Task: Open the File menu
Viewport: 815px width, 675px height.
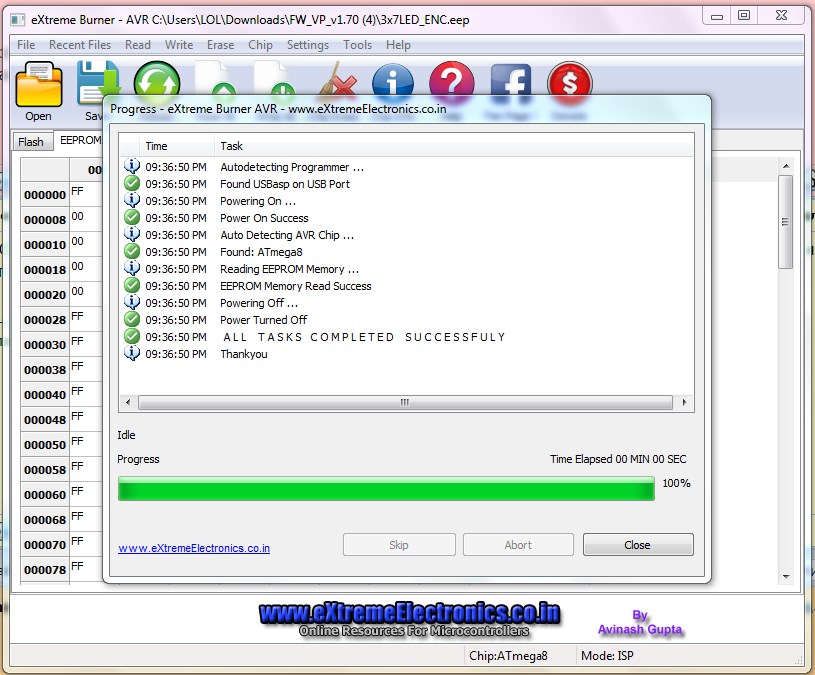Action: (x=26, y=45)
